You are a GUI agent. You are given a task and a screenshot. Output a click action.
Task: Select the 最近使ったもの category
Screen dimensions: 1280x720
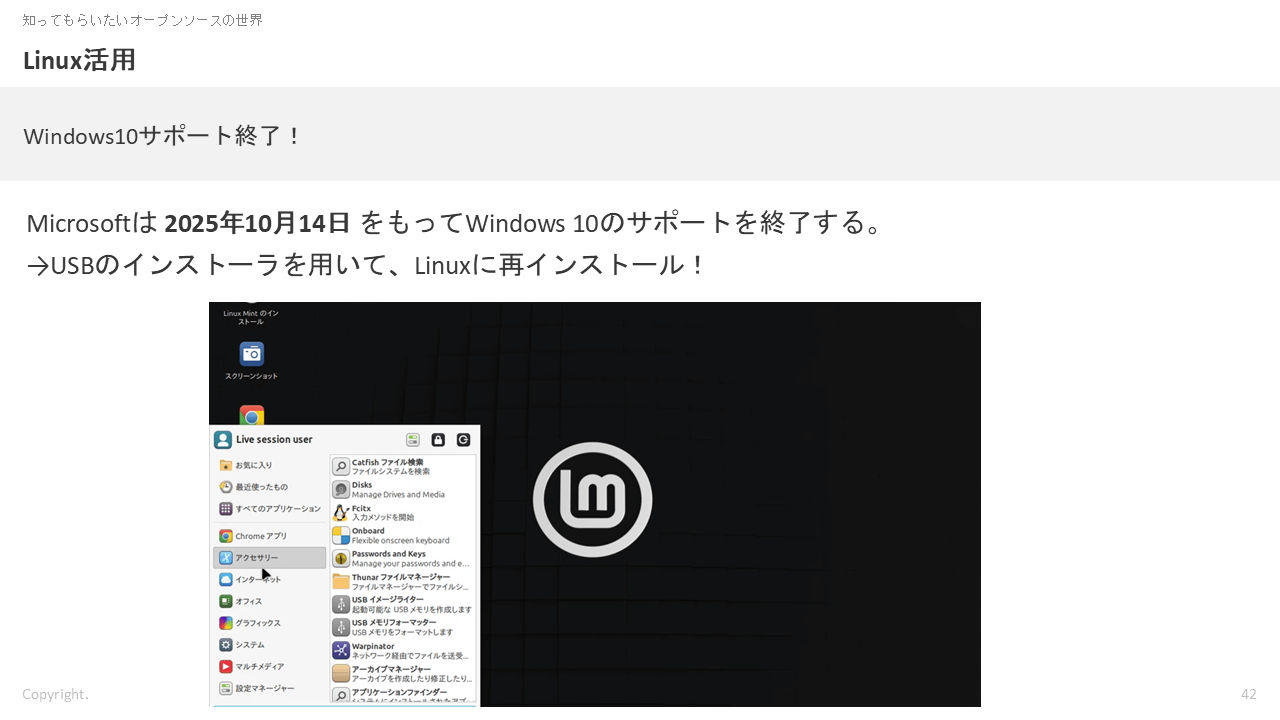pyautogui.click(x=261, y=487)
